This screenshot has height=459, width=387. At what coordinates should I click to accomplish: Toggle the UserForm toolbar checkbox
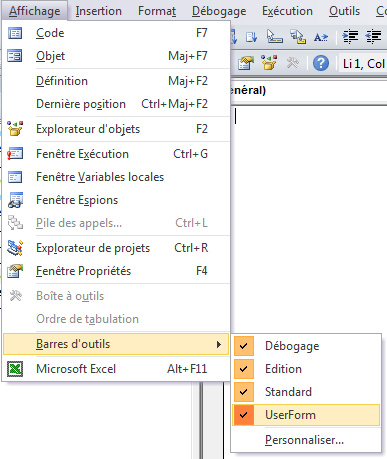(x=306, y=415)
